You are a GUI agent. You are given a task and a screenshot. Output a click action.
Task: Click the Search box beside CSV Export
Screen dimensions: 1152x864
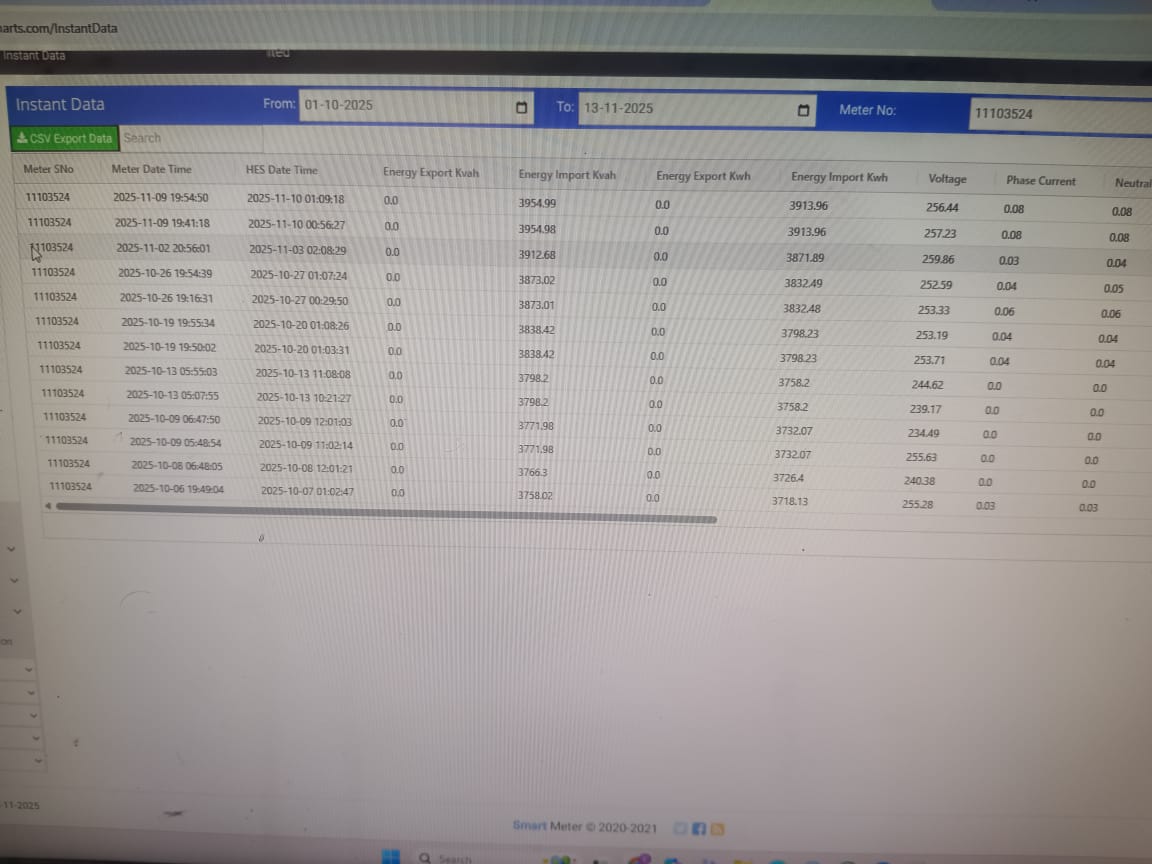coord(191,138)
